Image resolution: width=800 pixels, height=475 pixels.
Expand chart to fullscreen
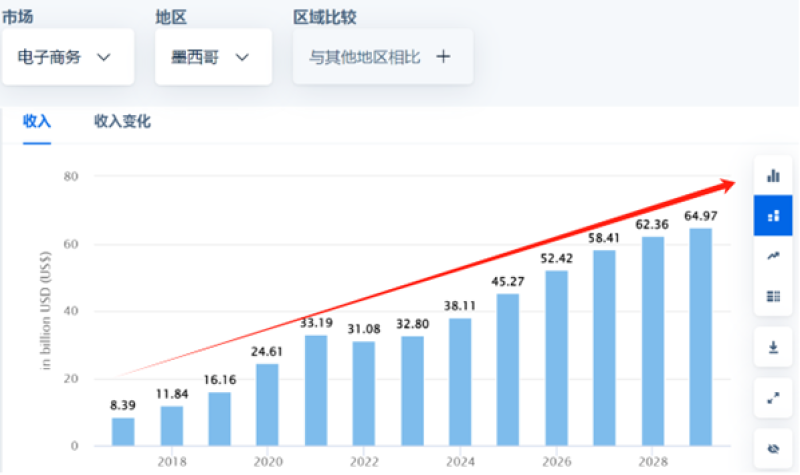pos(772,397)
